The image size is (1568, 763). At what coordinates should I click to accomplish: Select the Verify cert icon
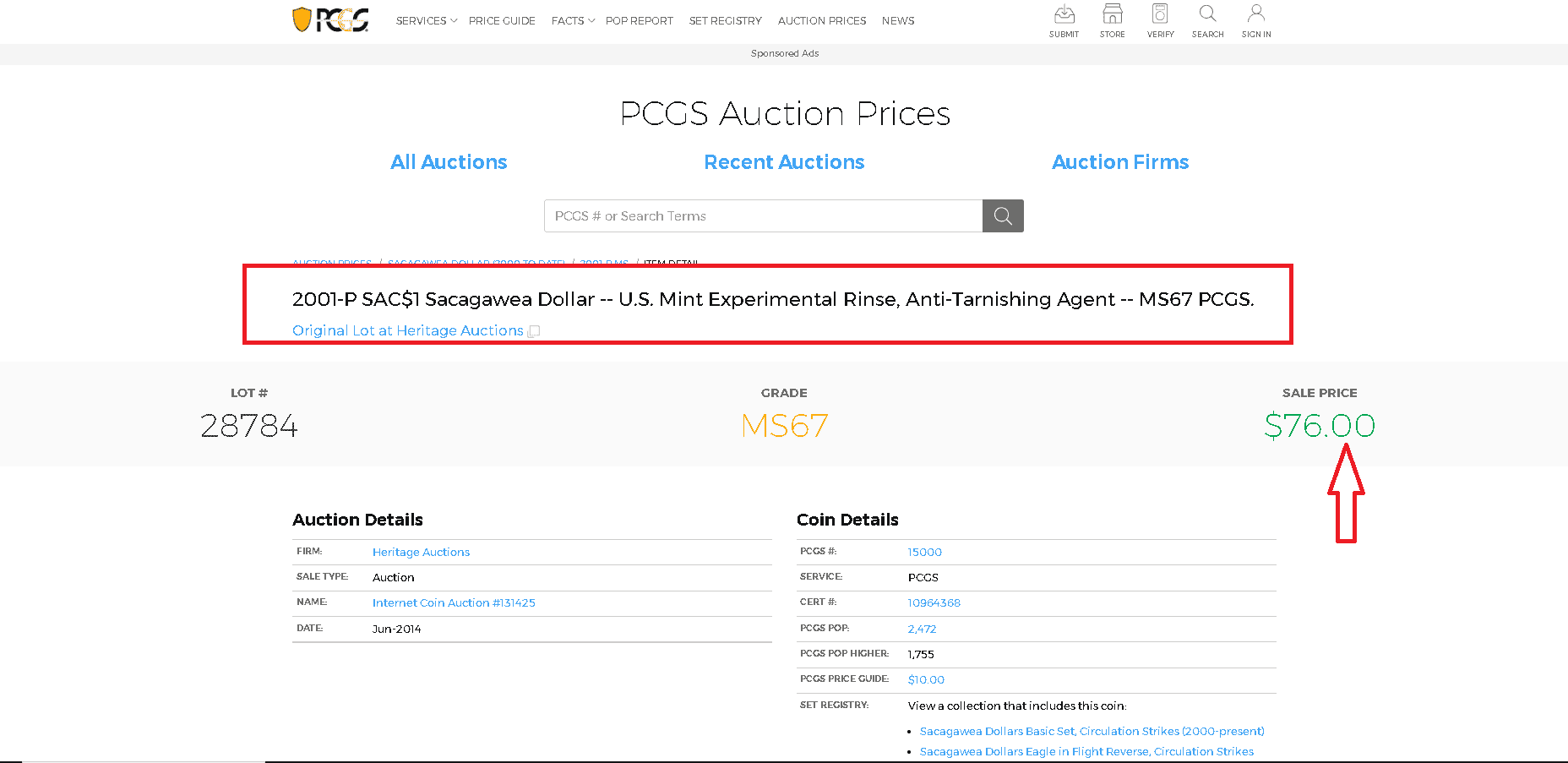1160,21
